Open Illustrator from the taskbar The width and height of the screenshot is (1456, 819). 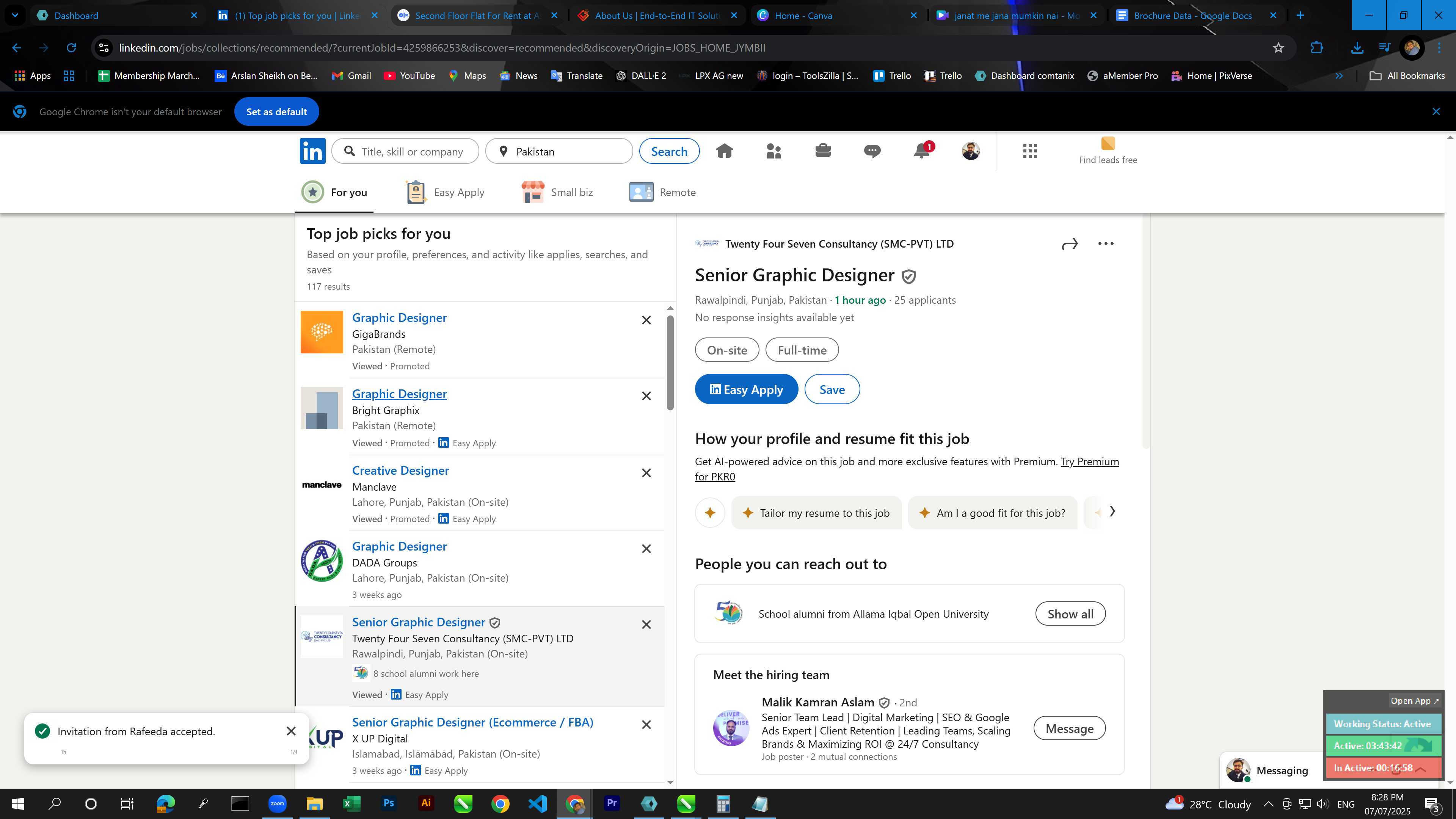[x=425, y=804]
